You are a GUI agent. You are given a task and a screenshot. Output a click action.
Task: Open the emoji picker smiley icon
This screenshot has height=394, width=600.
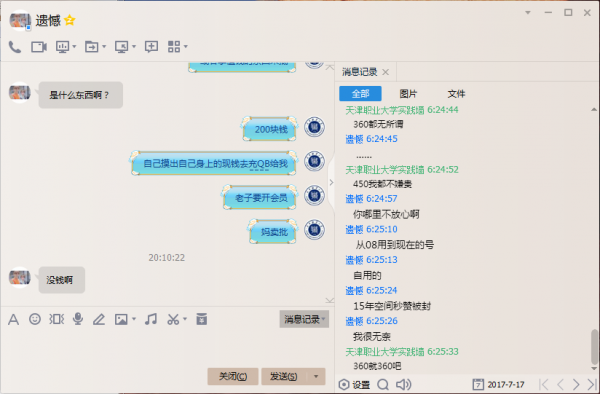(x=35, y=319)
